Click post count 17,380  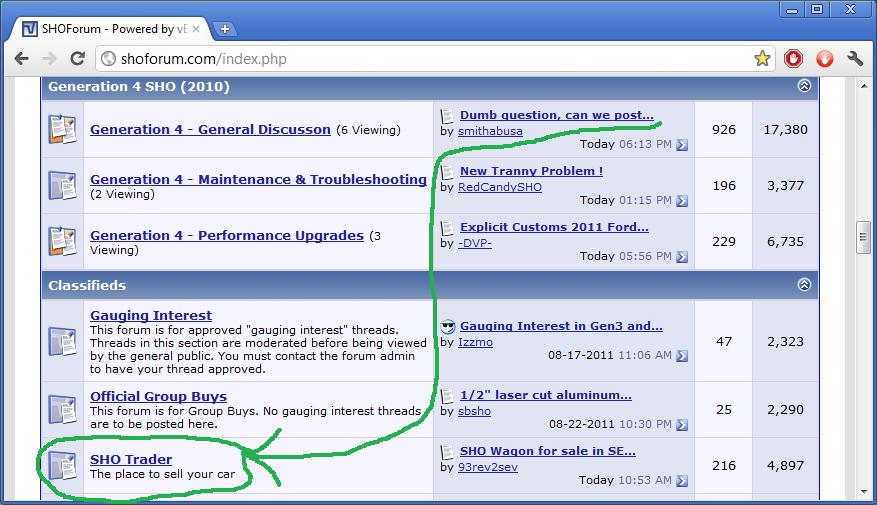pyautogui.click(x=785, y=130)
